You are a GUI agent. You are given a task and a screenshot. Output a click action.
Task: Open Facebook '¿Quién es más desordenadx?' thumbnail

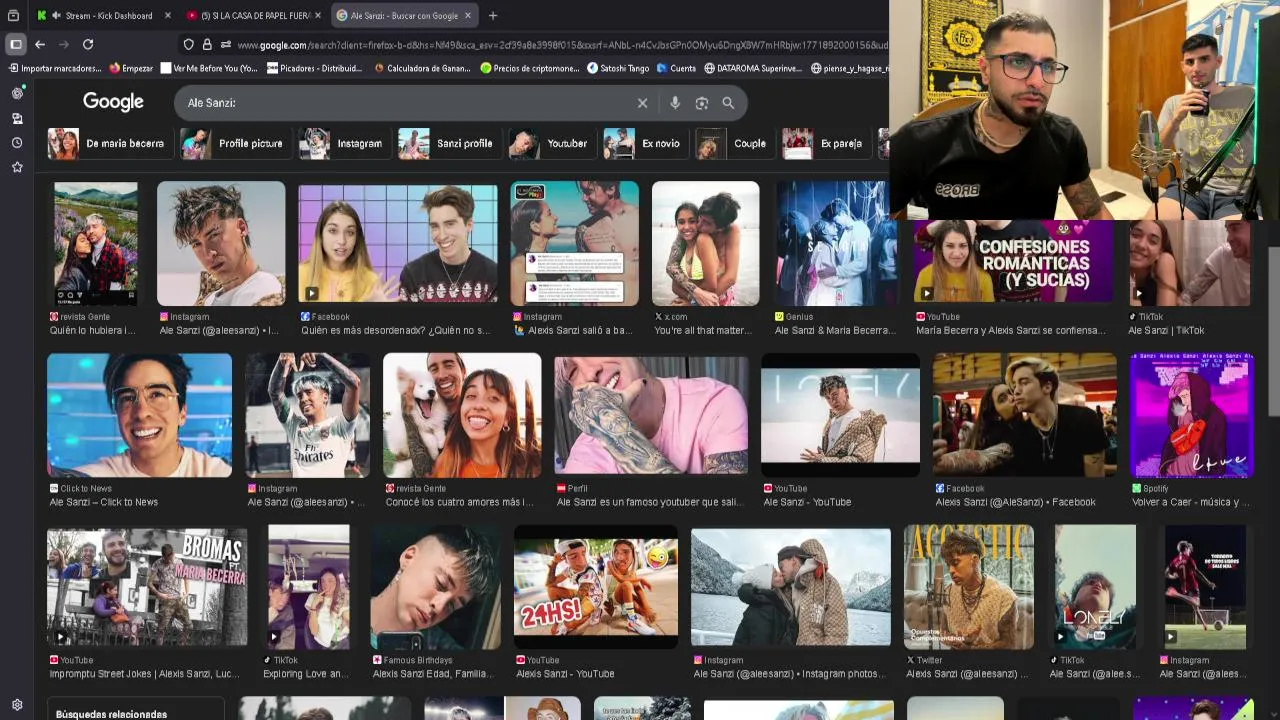(398, 243)
